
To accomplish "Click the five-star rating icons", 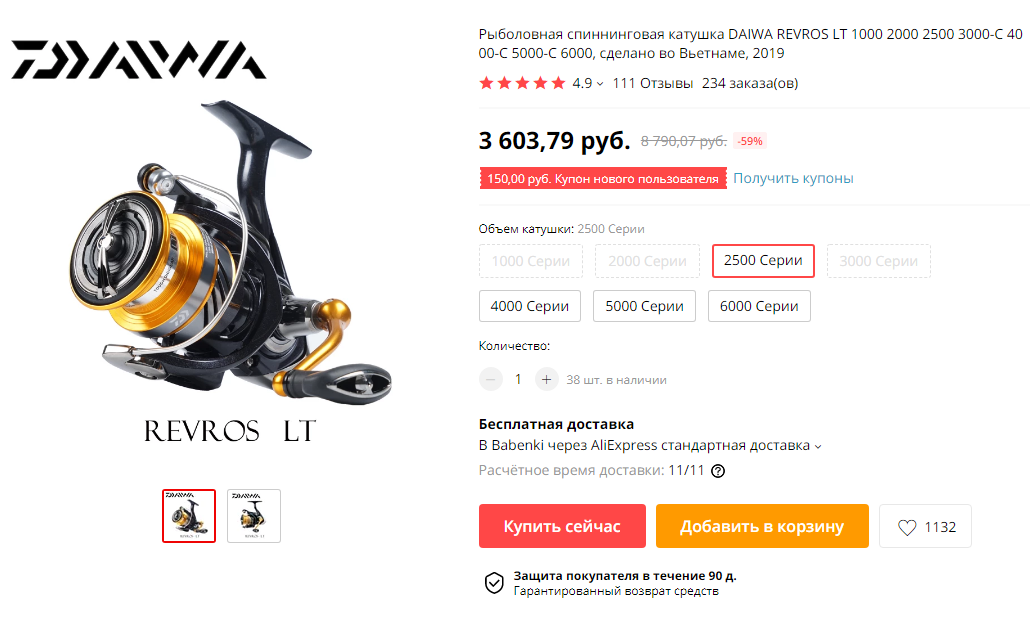I will (x=522, y=83).
